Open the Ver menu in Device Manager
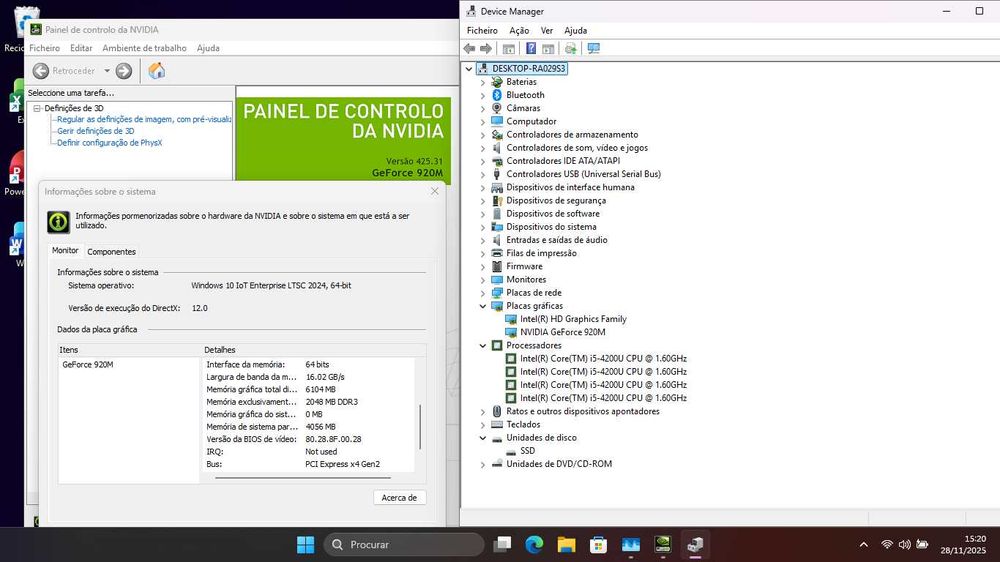This screenshot has height=562, width=1000. (x=547, y=31)
